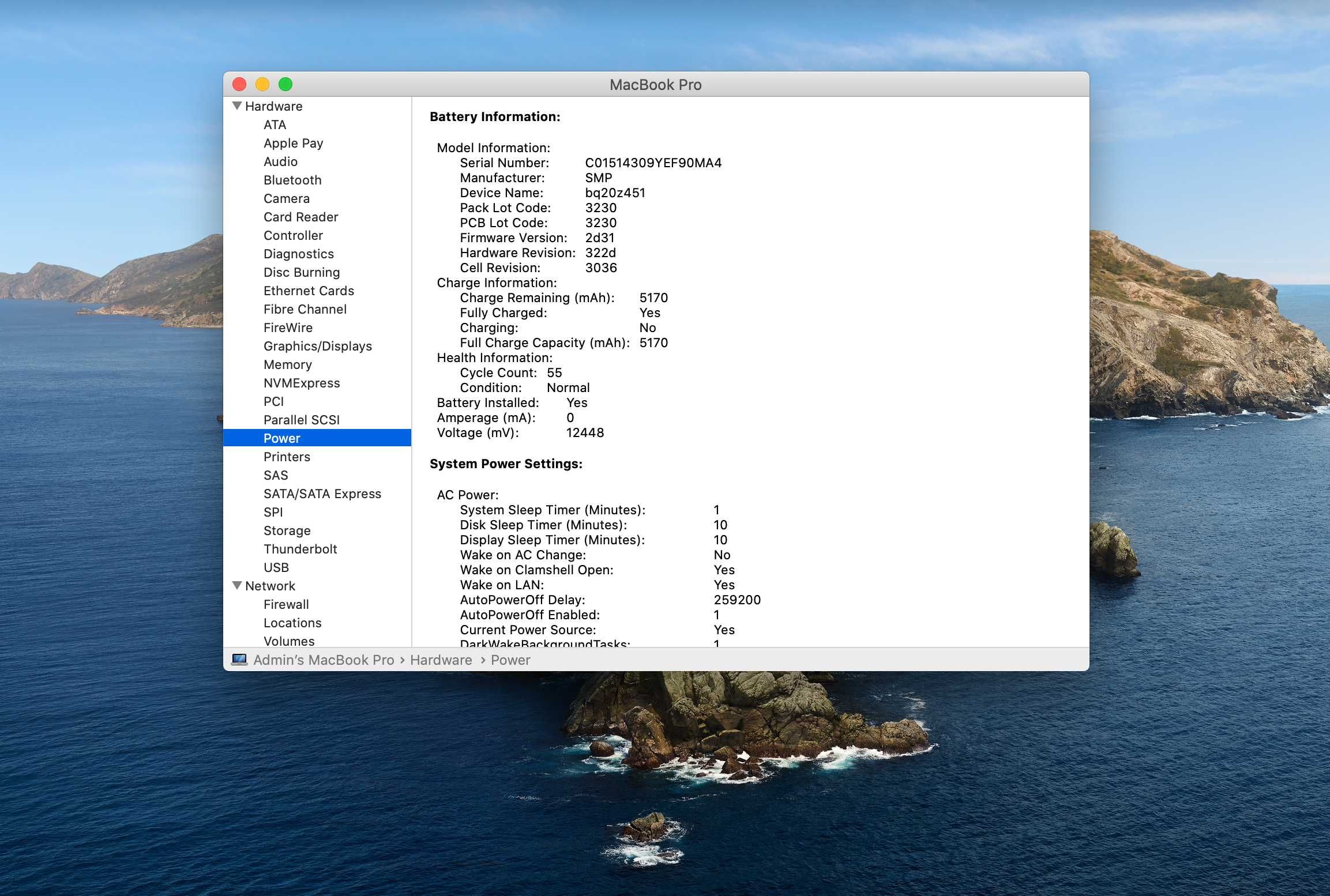This screenshot has height=896, width=1330.
Task: Select Storage in the sidebar
Action: click(x=287, y=530)
